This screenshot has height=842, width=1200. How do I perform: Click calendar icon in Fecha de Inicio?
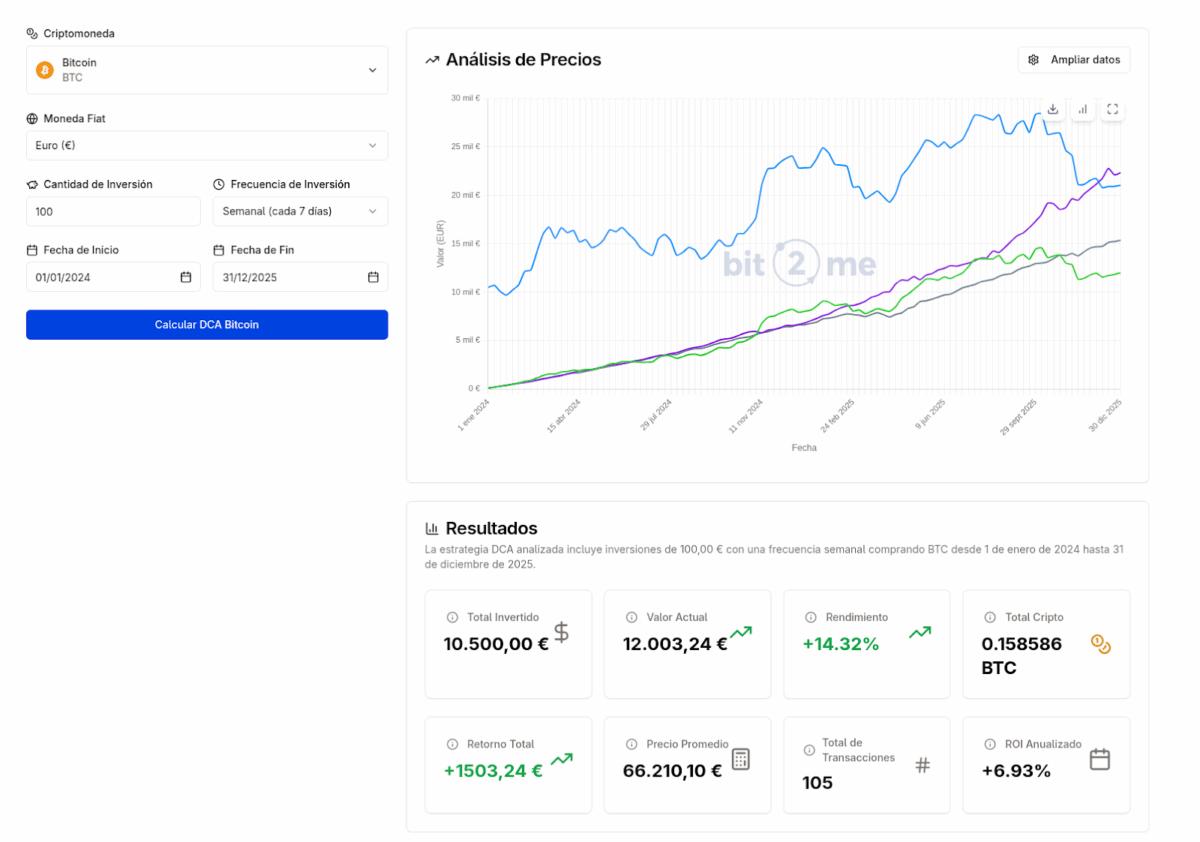pyautogui.click(x=186, y=277)
